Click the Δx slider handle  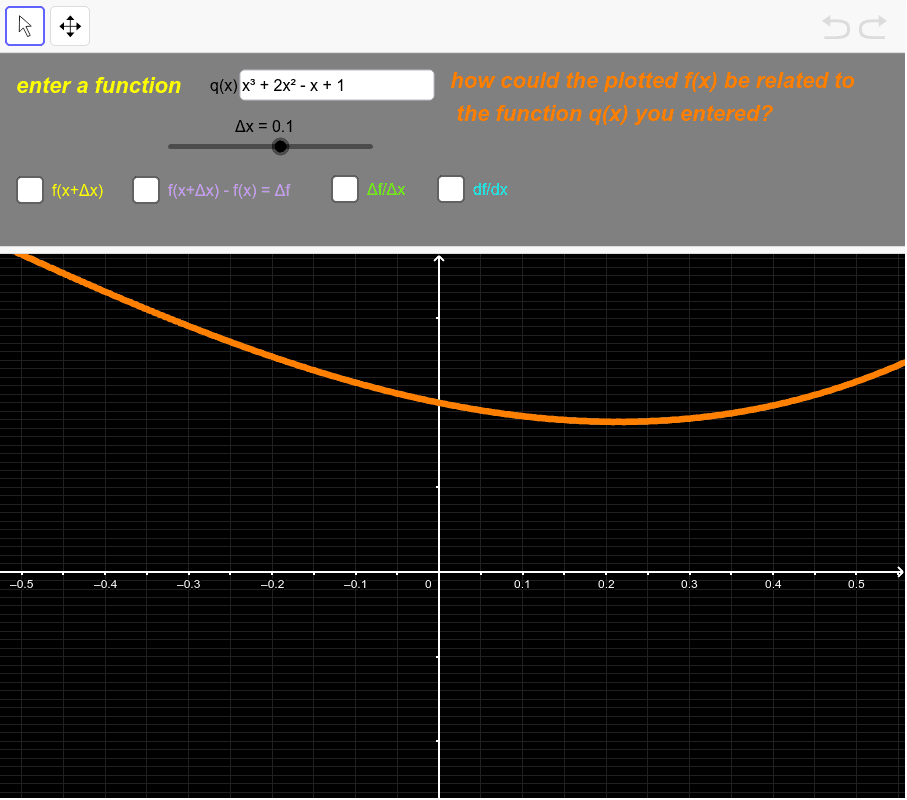[x=281, y=147]
